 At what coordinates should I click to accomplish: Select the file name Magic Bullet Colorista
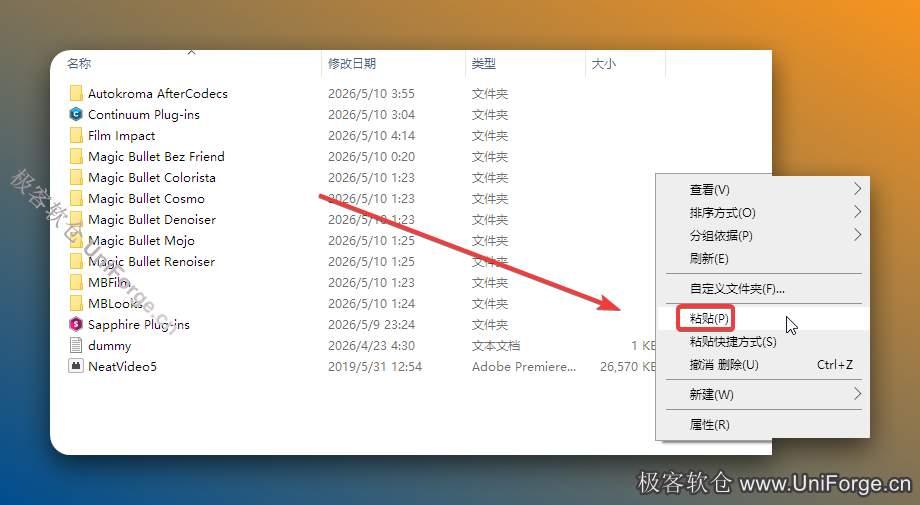[x=151, y=178]
